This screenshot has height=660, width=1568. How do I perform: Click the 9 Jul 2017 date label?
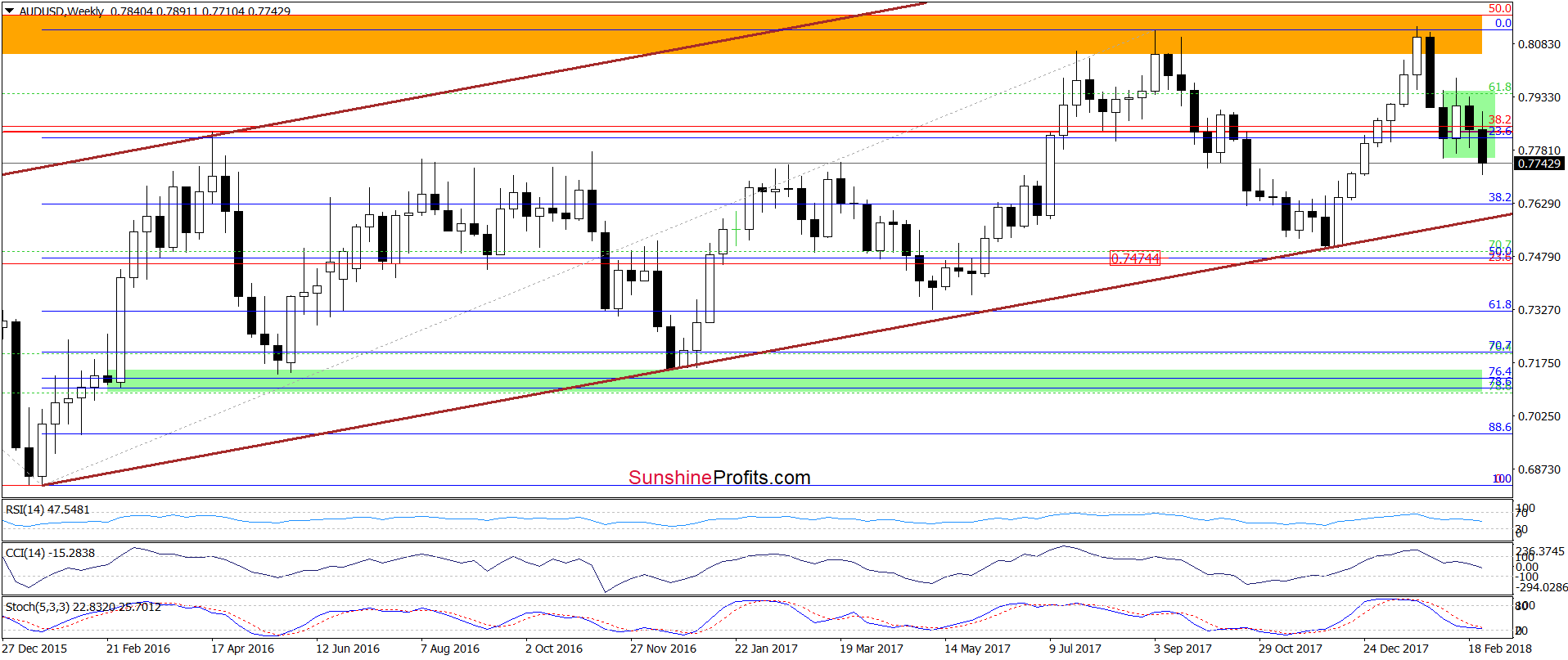coord(1075,649)
